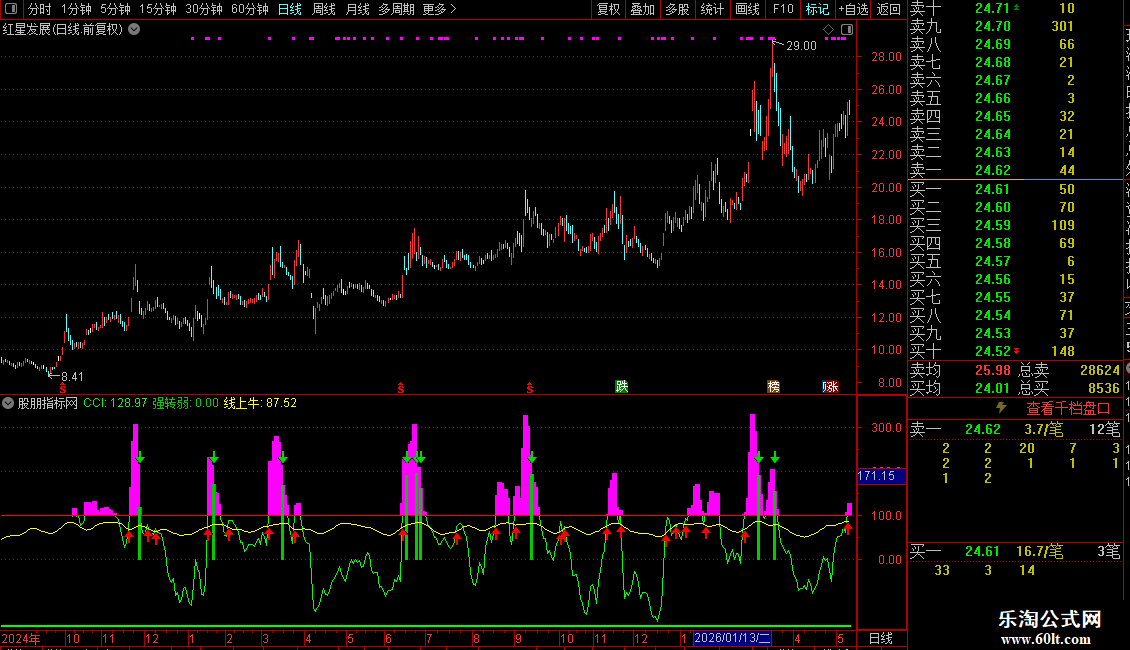Image resolution: width=1130 pixels, height=650 pixels.
Task: Open the 画线 drawing tools
Action: coord(747,9)
